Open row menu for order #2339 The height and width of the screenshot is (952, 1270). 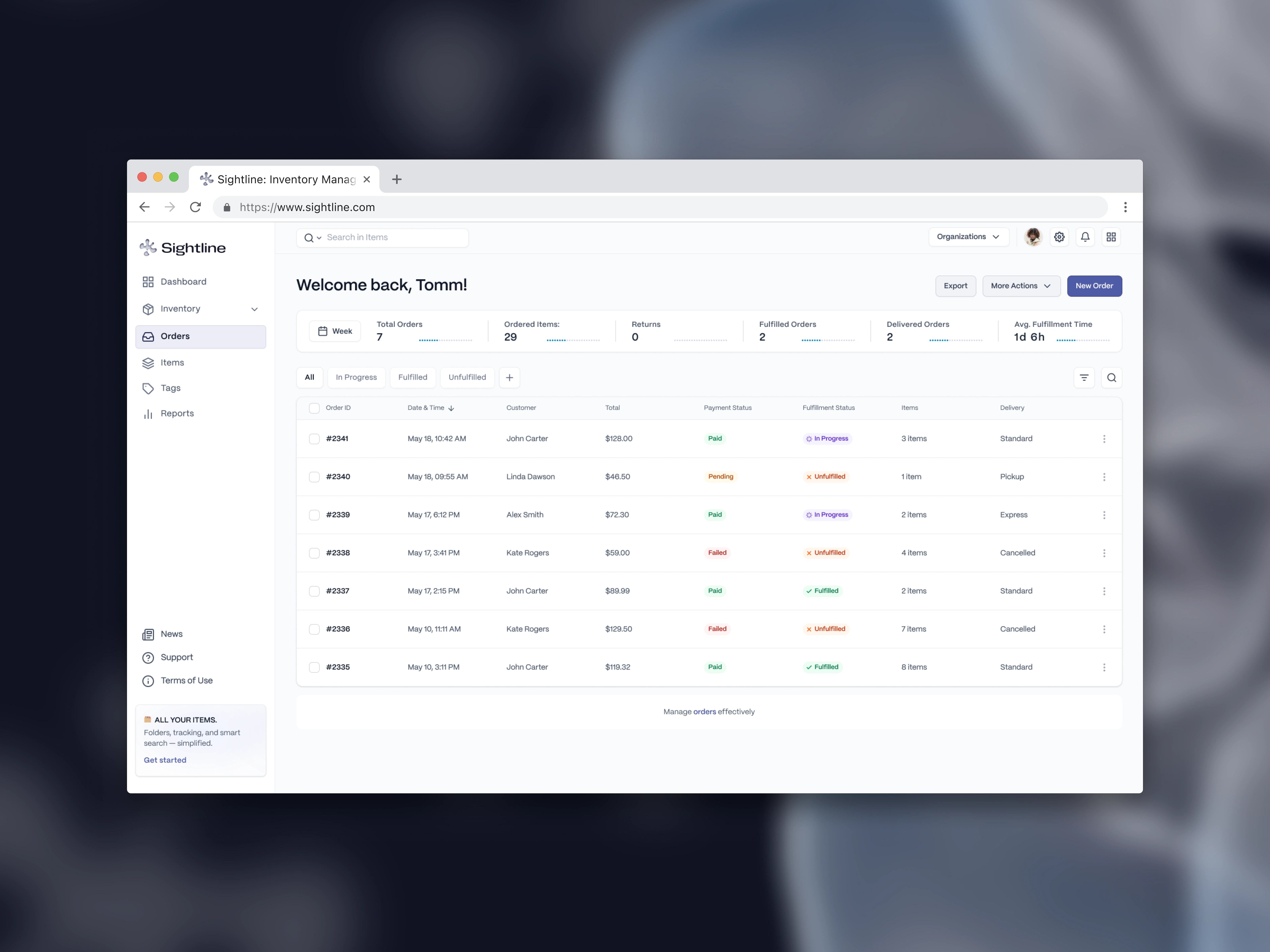click(x=1104, y=515)
